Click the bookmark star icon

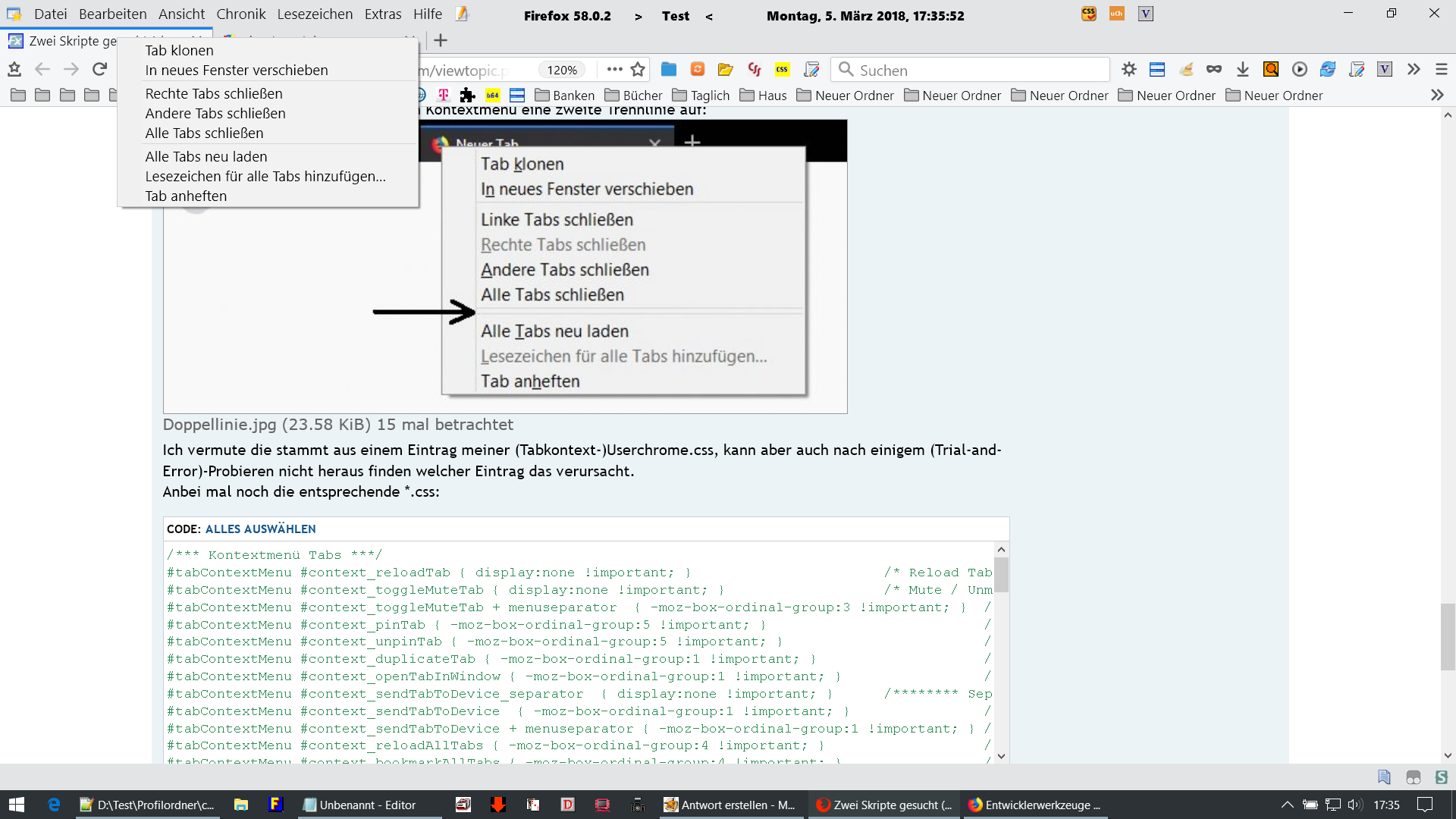pyautogui.click(x=638, y=70)
